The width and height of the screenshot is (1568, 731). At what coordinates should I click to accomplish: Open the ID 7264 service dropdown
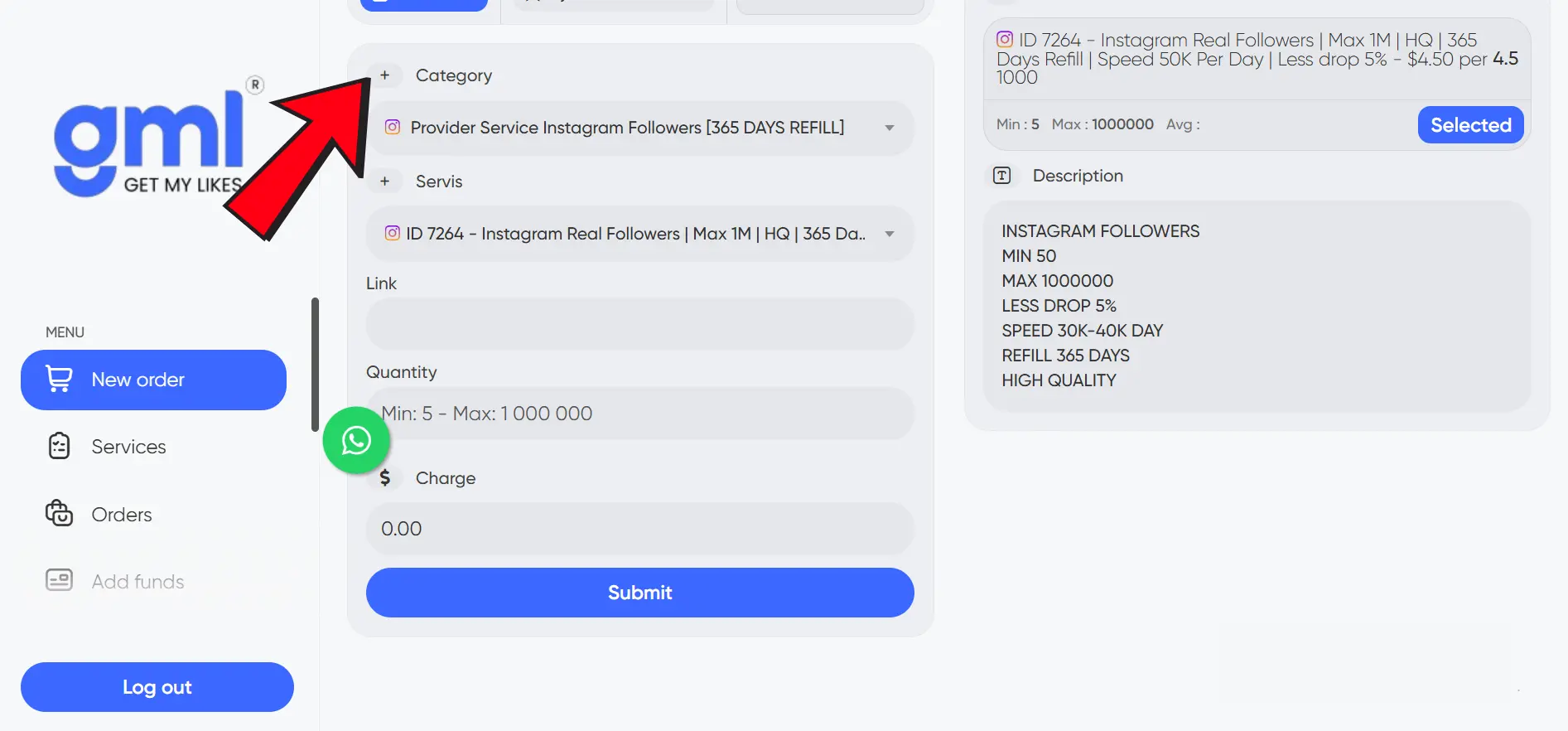click(x=640, y=234)
